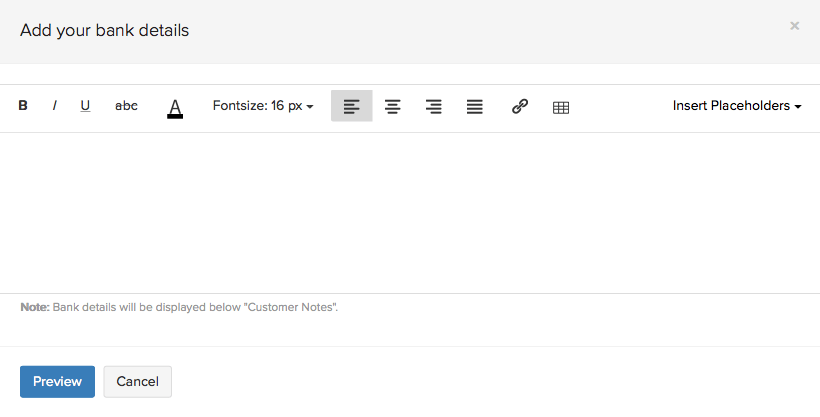The height and width of the screenshot is (417, 820).
Task: Align text to the left
Action: (352, 106)
